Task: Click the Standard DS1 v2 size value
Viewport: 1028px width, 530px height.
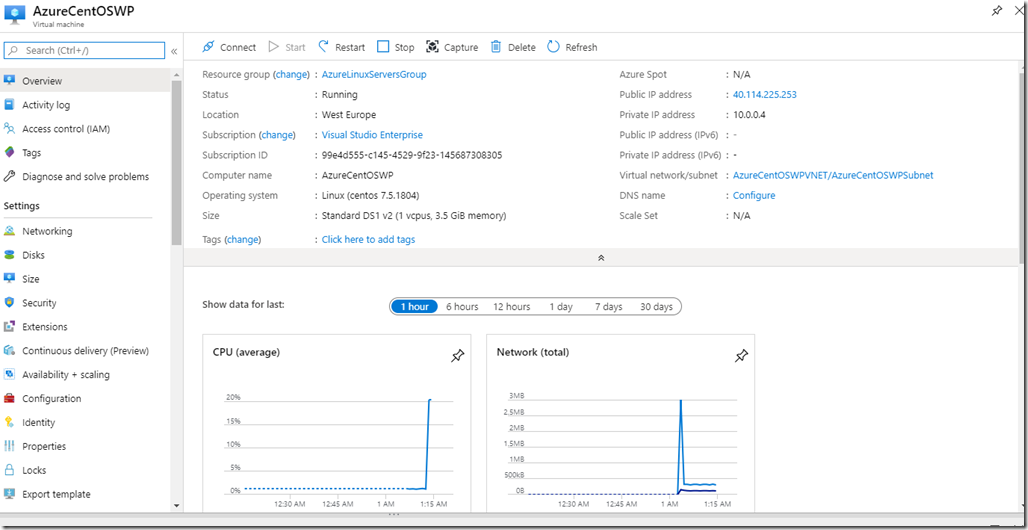Action: [414, 215]
